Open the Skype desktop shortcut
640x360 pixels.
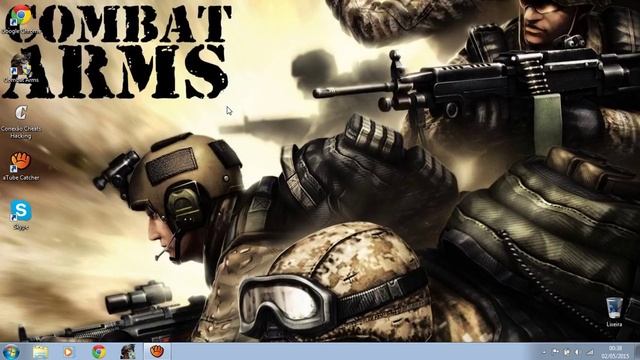tap(21, 215)
